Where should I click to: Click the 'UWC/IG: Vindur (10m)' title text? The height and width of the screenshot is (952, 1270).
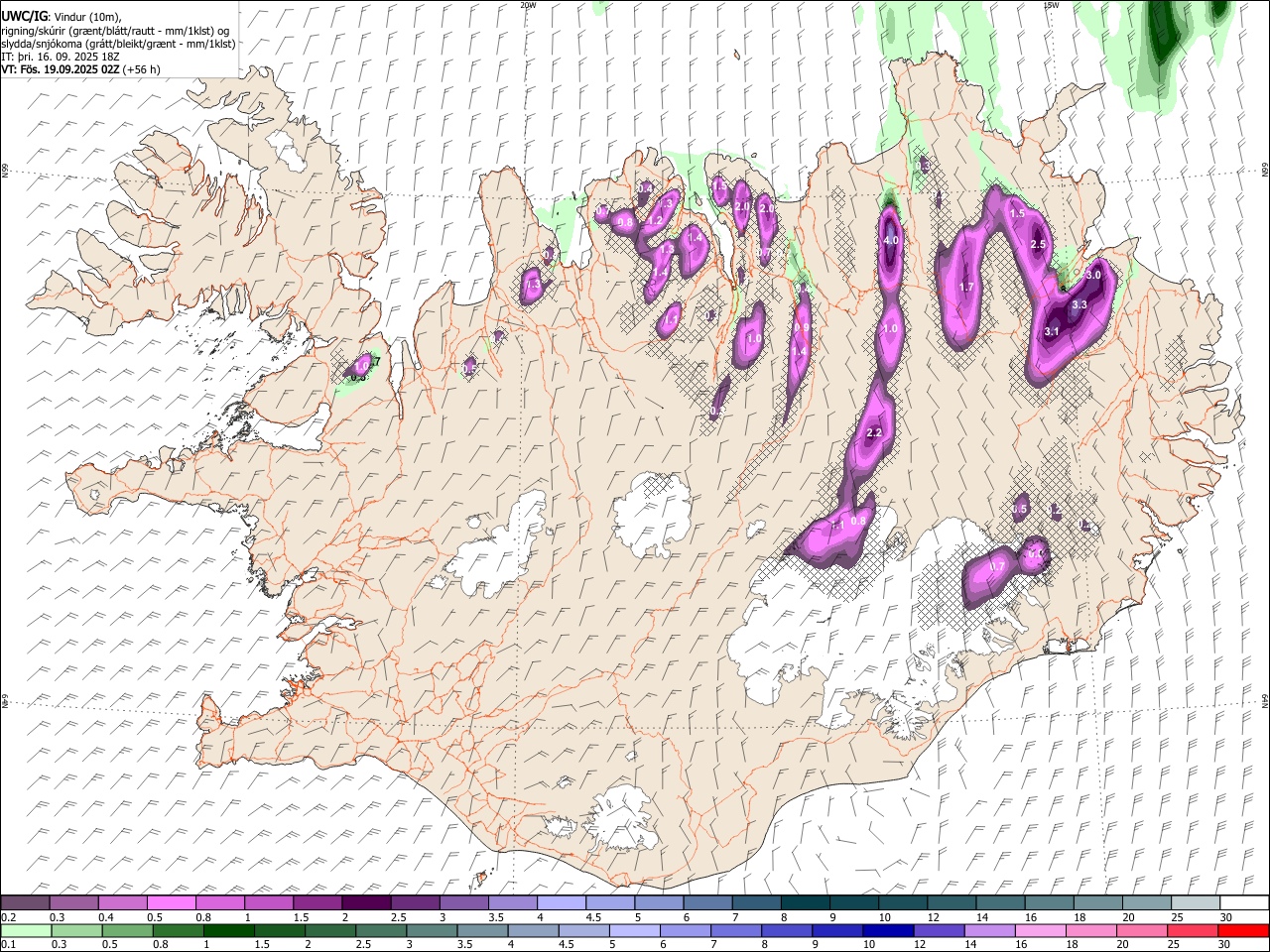click(61, 16)
